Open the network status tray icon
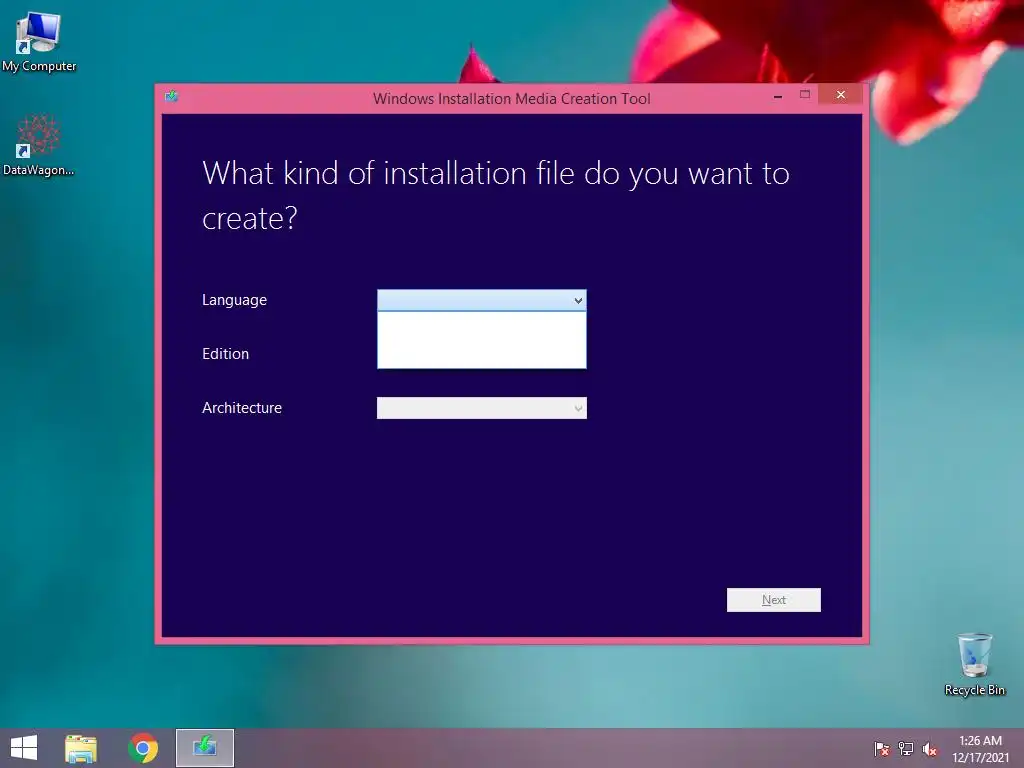The width and height of the screenshot is (1024, 768). pyautogui.click(x=906, y=749)
